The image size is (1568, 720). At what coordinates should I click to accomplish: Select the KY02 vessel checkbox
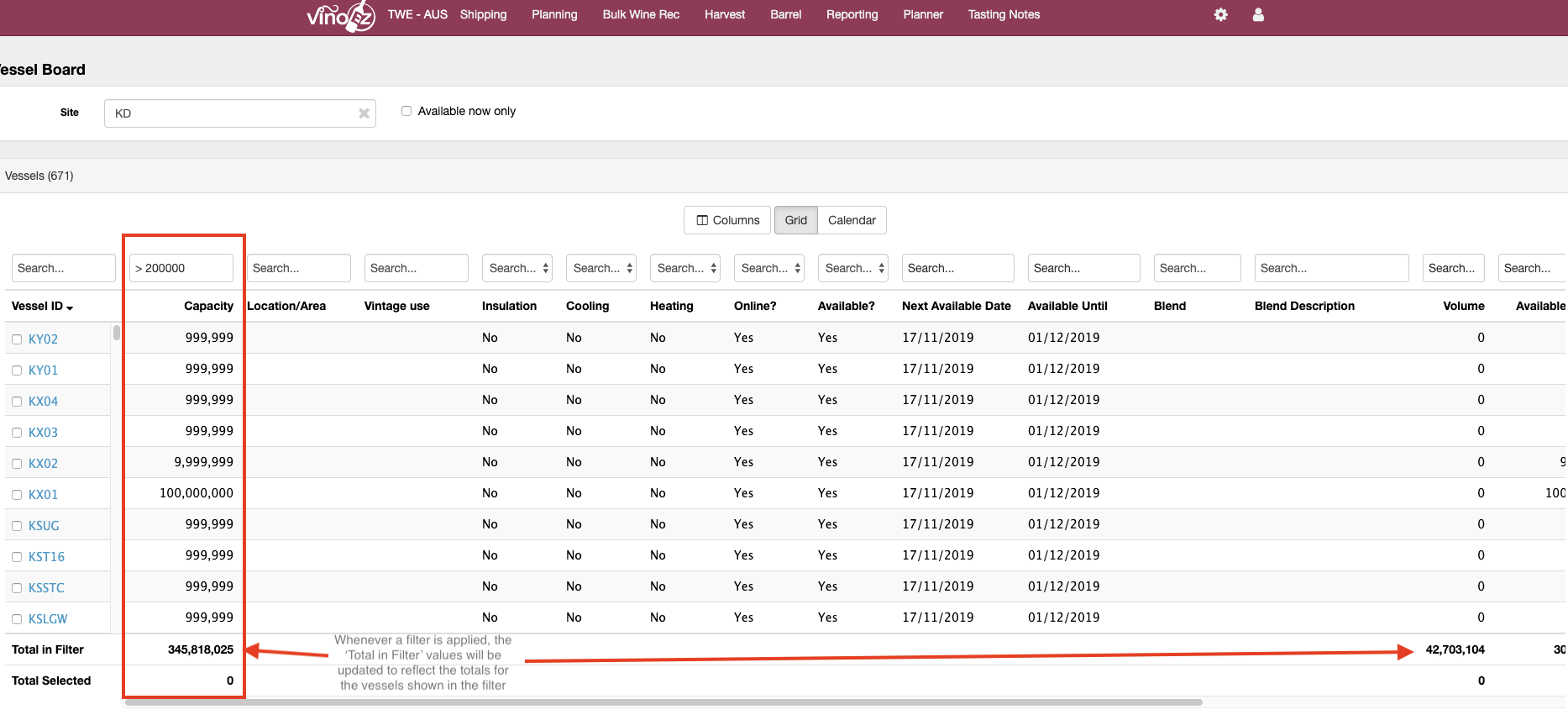pos(17,339)
